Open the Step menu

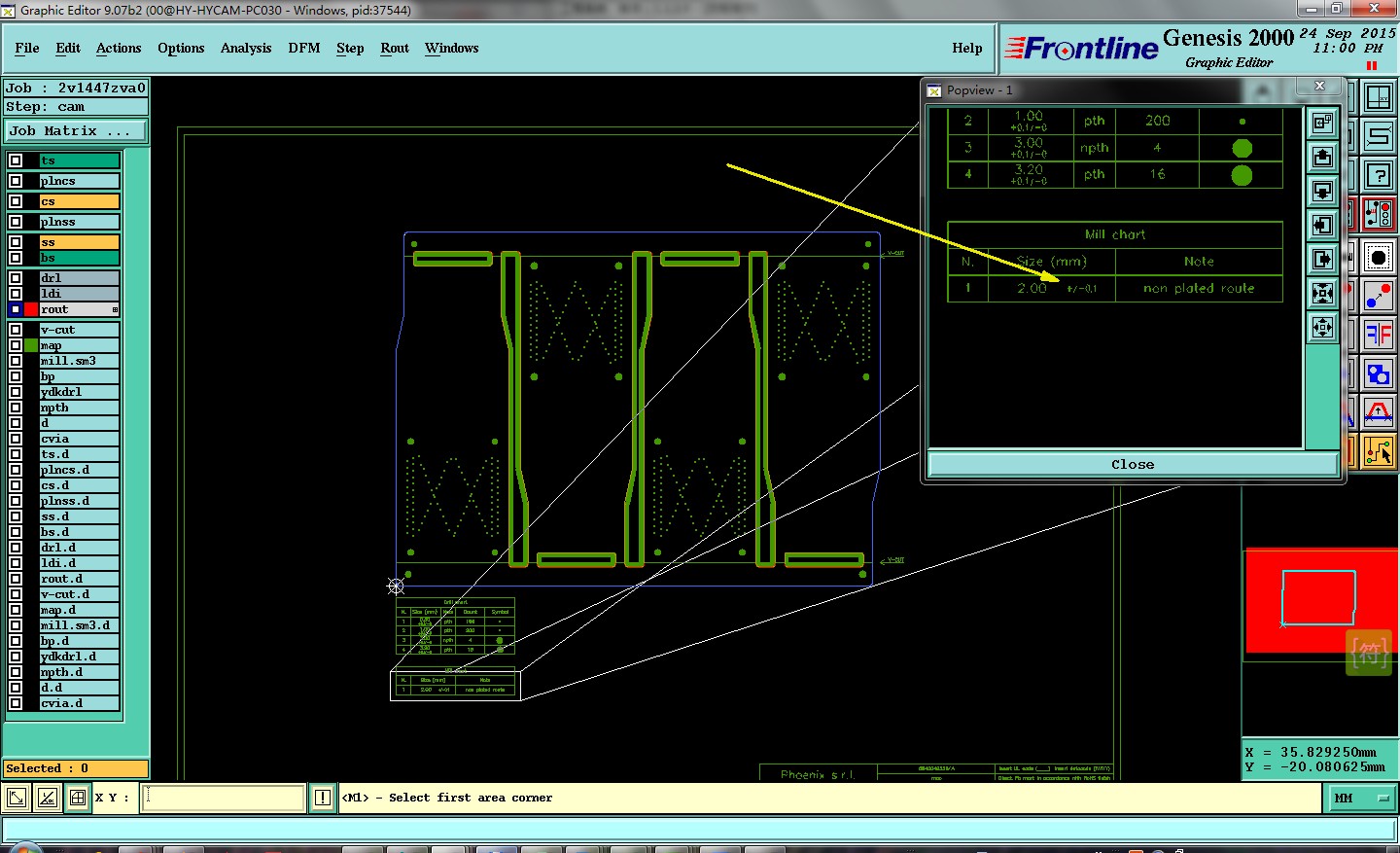click(x=350, y=48)
